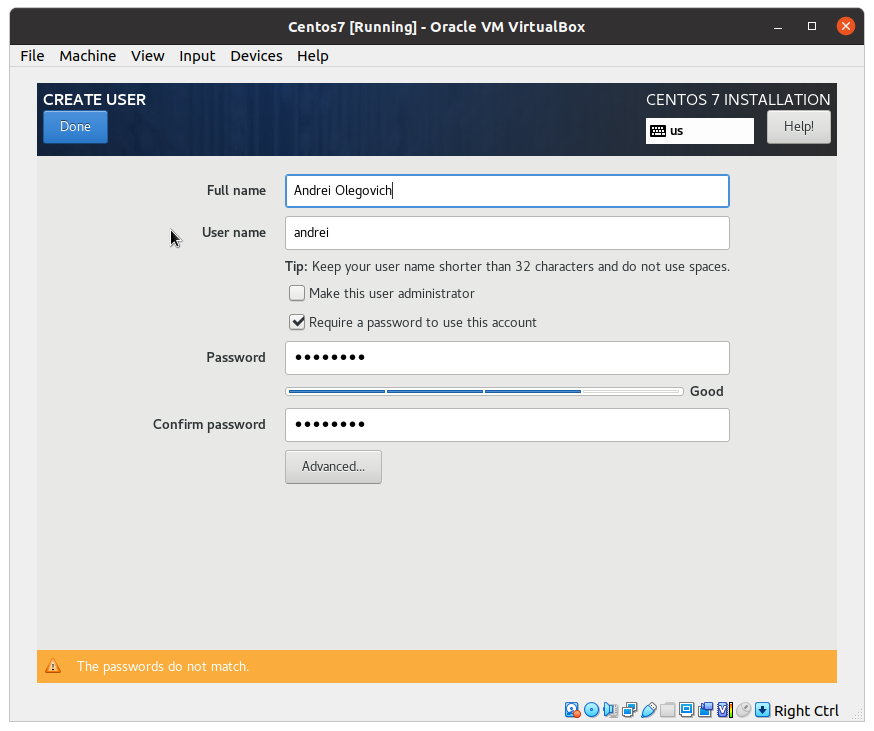Uncheck Require a password to use account
The width and height of the screenshot is (874, 731).
pos(297,322)
